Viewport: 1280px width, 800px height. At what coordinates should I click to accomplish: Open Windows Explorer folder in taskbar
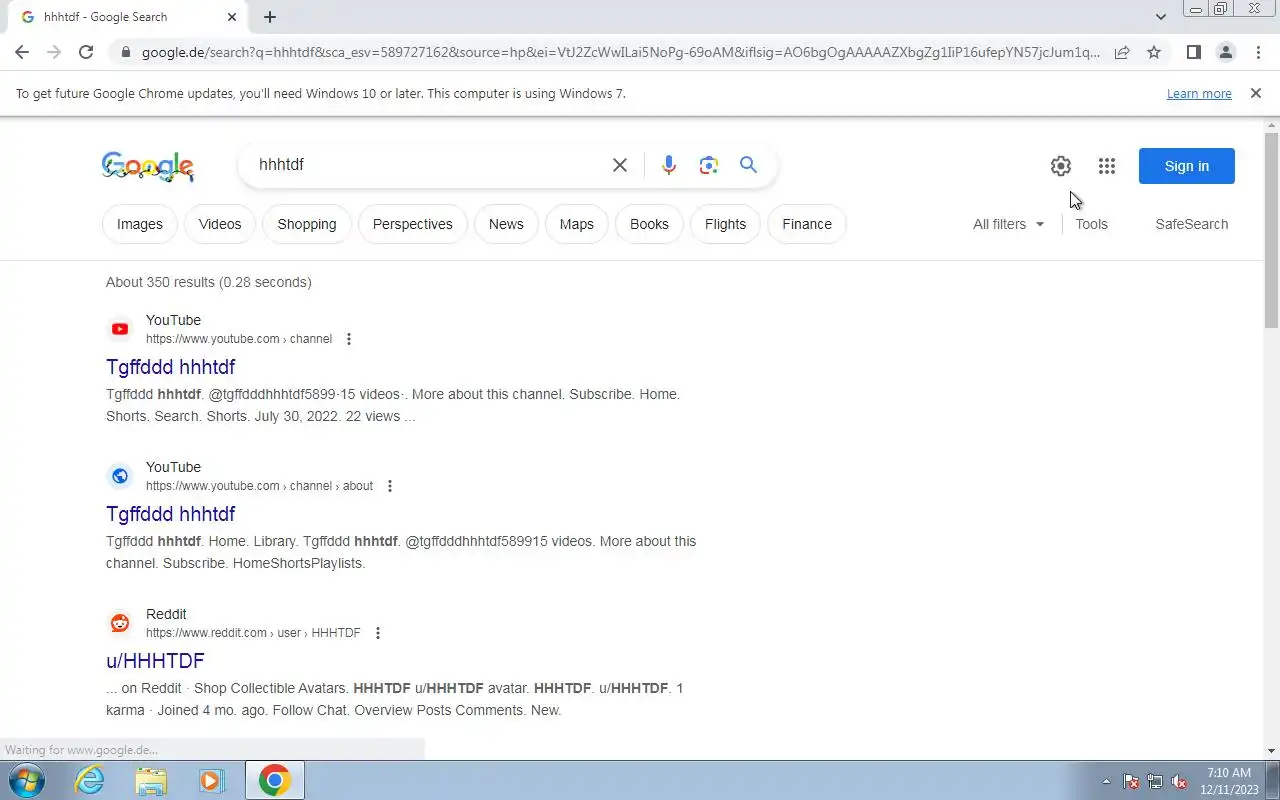tap(151, 780)
